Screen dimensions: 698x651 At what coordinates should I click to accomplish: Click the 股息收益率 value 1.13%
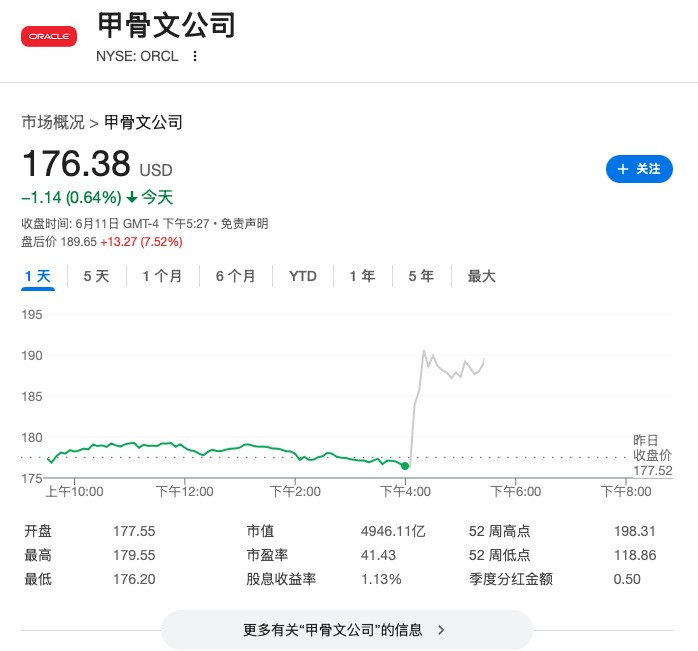(x=381, y=579)
